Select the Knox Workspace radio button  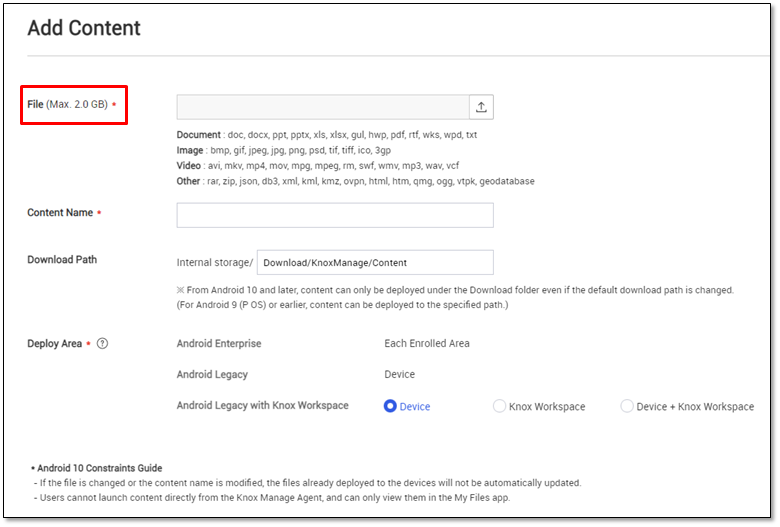(499, 406)
